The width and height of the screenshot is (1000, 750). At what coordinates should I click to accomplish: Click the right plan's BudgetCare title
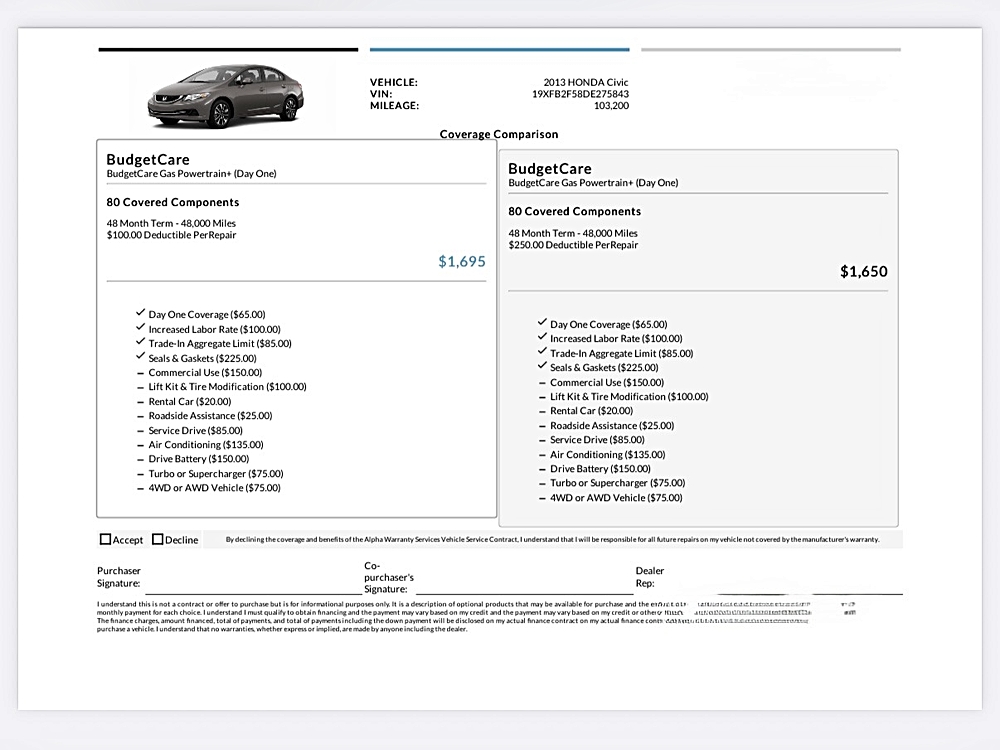[550, 169]
